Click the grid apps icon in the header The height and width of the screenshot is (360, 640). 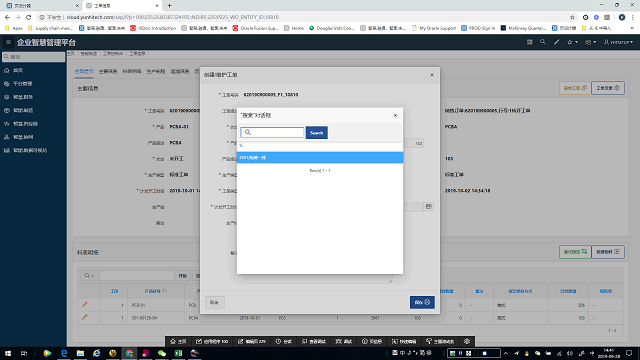coord(529,42)
